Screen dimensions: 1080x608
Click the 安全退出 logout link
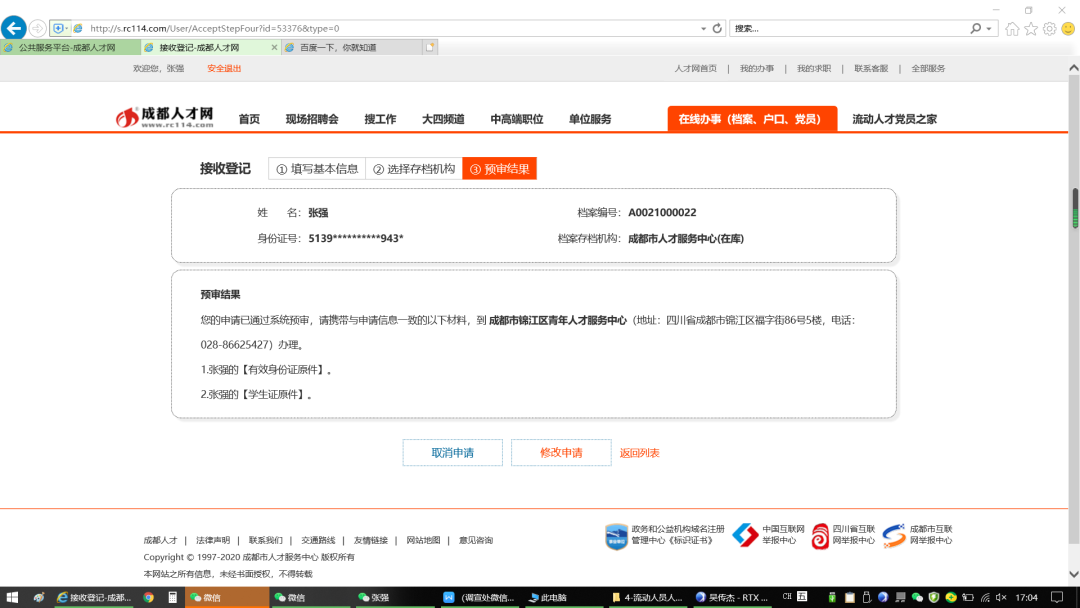point(224,69)
